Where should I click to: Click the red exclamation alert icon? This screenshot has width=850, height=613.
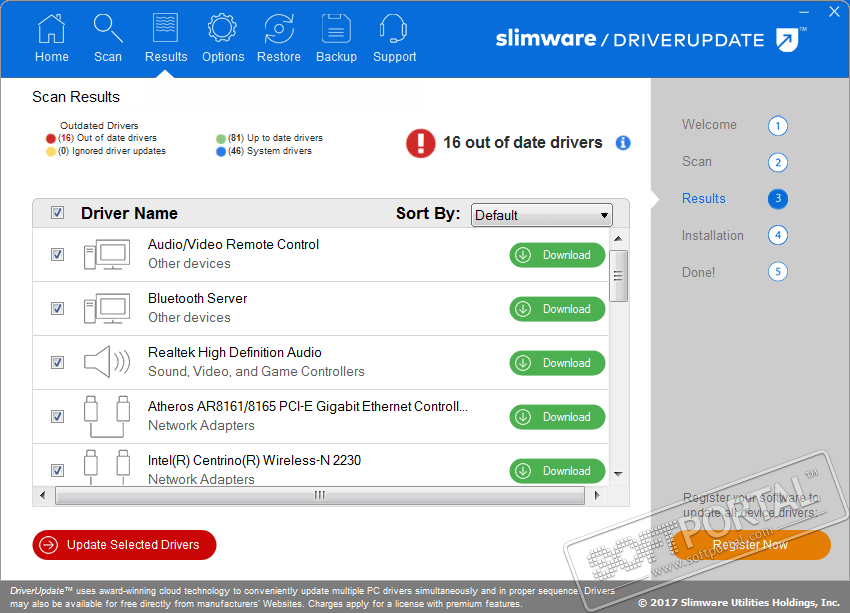click(421, 143)
